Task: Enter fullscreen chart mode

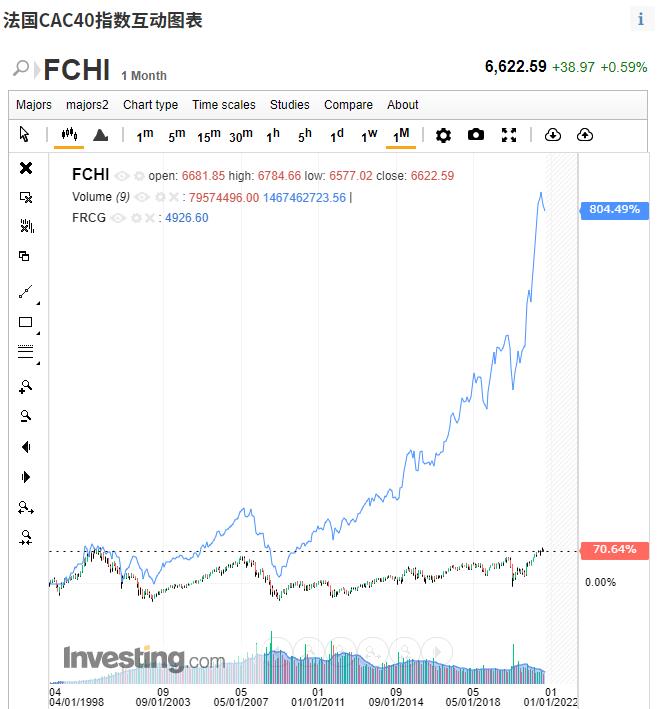Action: (x=508, y=135)
